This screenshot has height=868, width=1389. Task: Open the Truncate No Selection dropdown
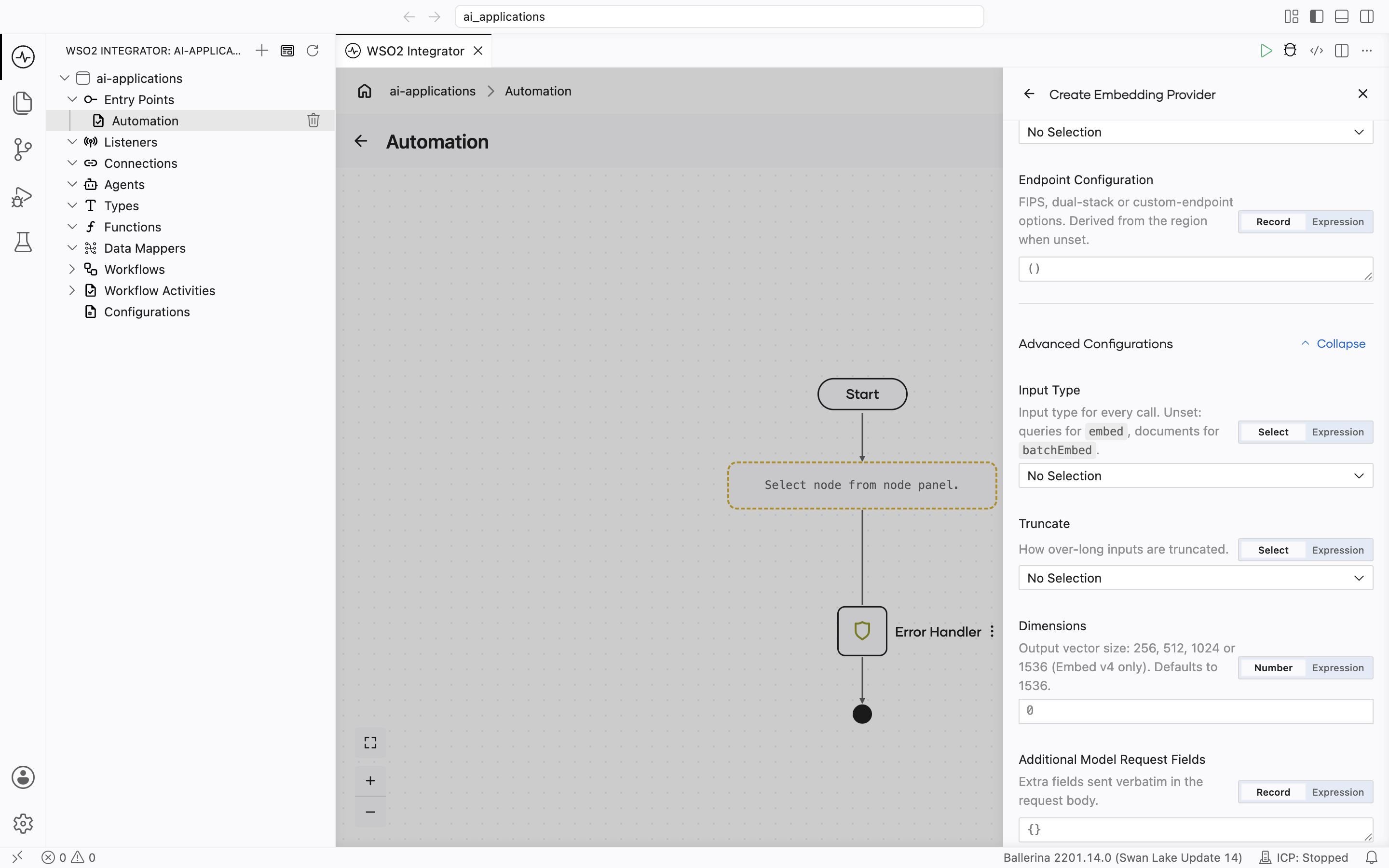coord(1196,578)
